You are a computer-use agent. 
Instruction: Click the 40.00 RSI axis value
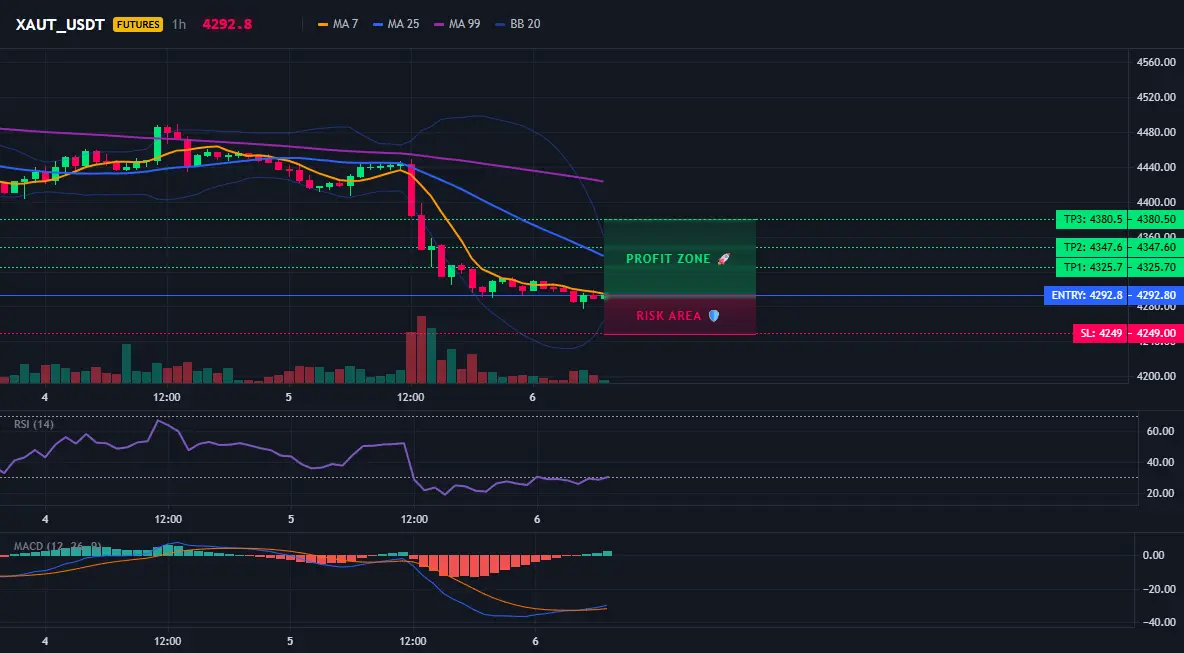point(1161,462)
